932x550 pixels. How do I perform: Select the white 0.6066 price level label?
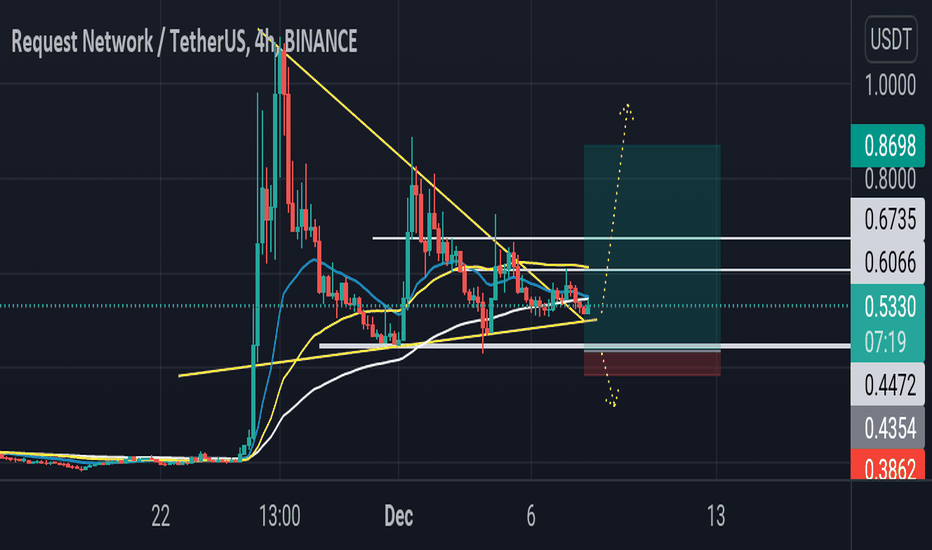click(x=888, y=262)
